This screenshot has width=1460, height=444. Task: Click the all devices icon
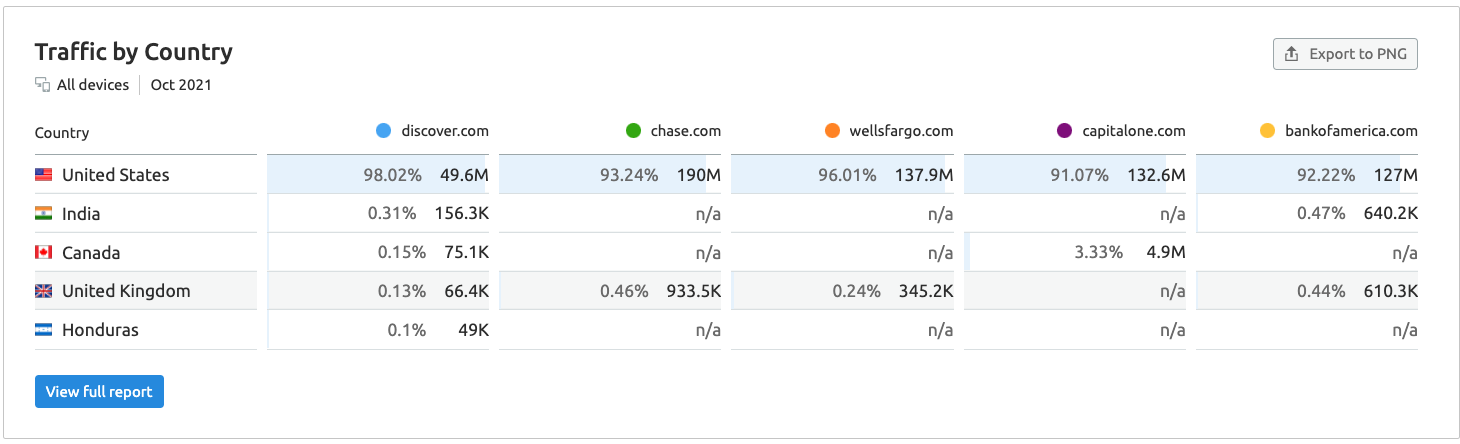pyautogui.click(x=43, y=85)
